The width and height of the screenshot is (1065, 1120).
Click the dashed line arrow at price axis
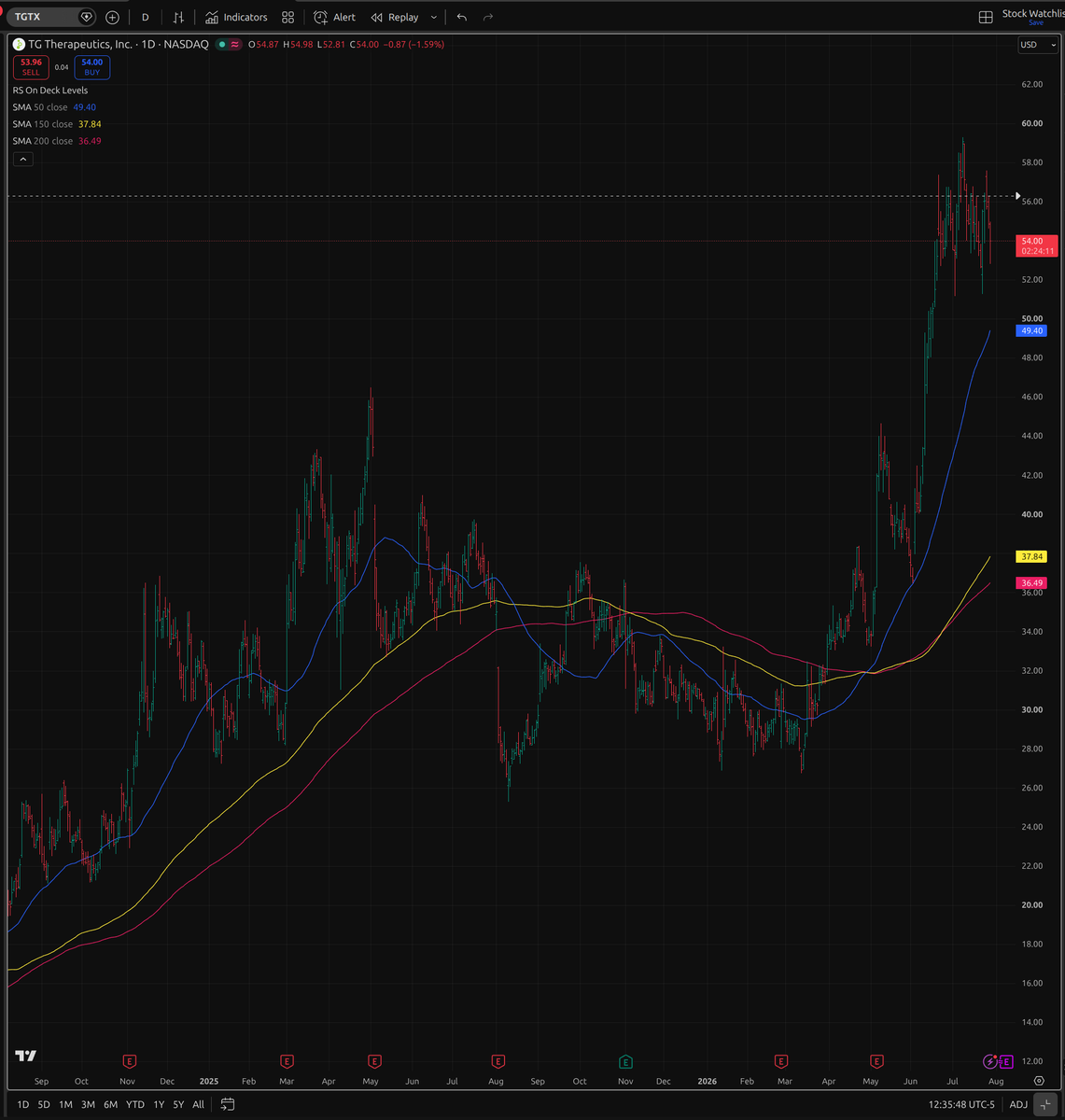point(1017,196)
